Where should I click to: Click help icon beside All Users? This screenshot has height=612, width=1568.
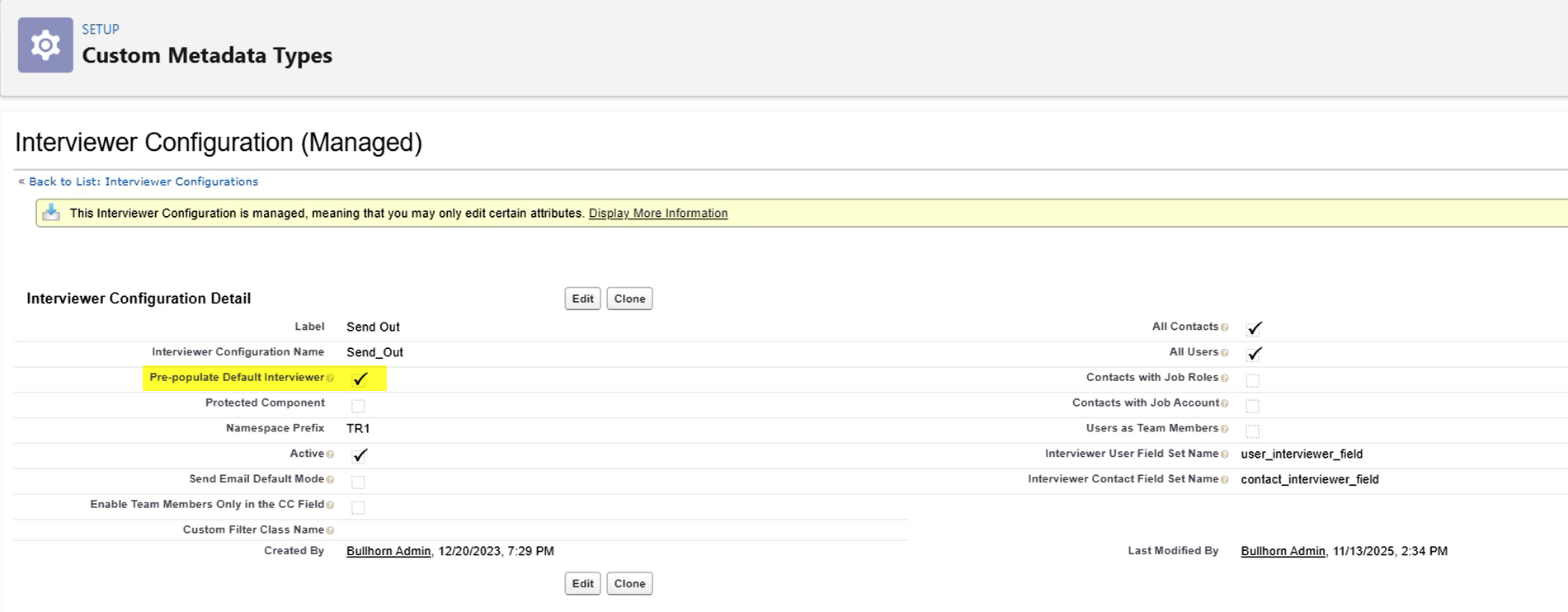pyautogui.click(x=1225, y=353)
